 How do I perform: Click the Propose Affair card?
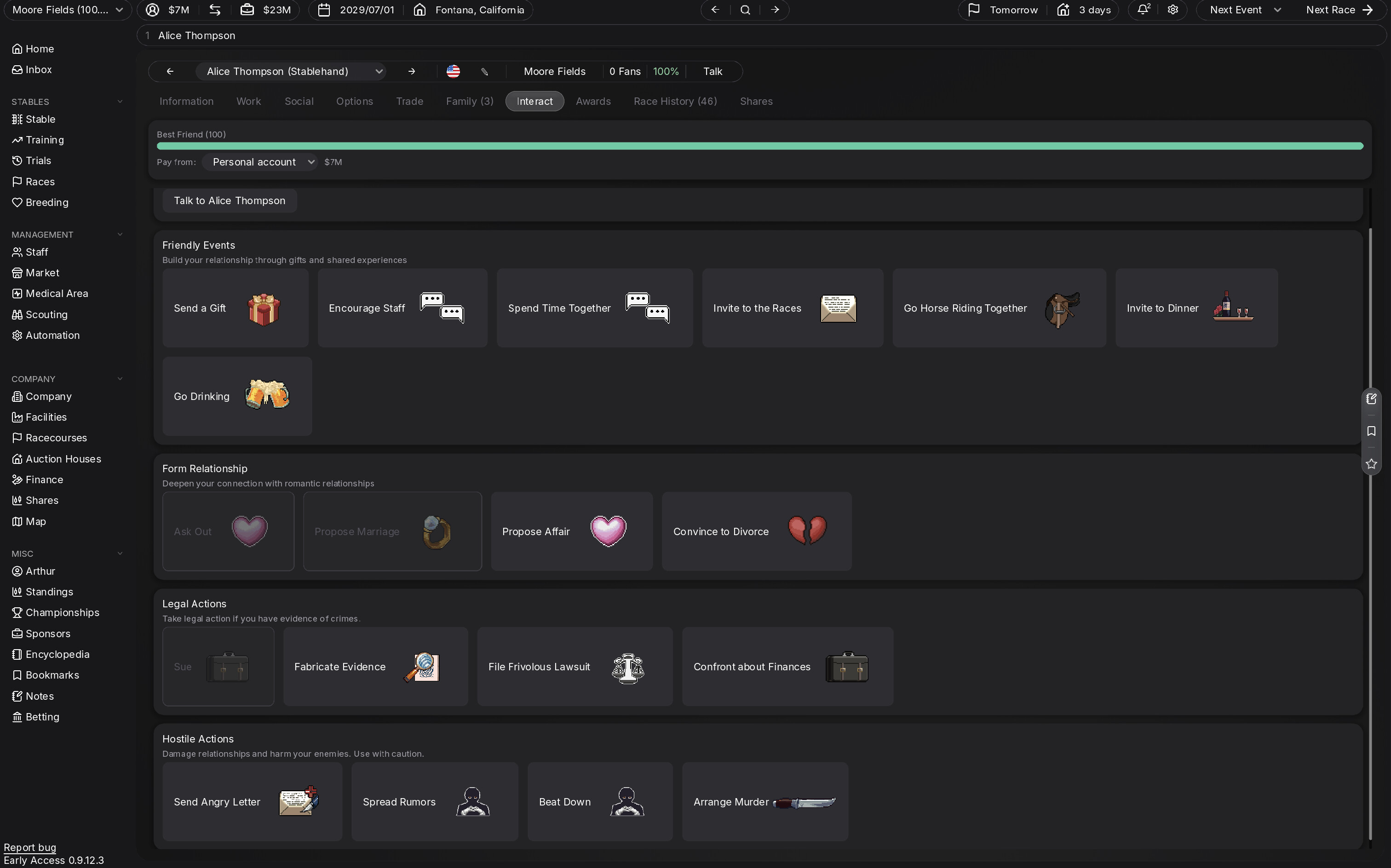(x=571, y=531)
